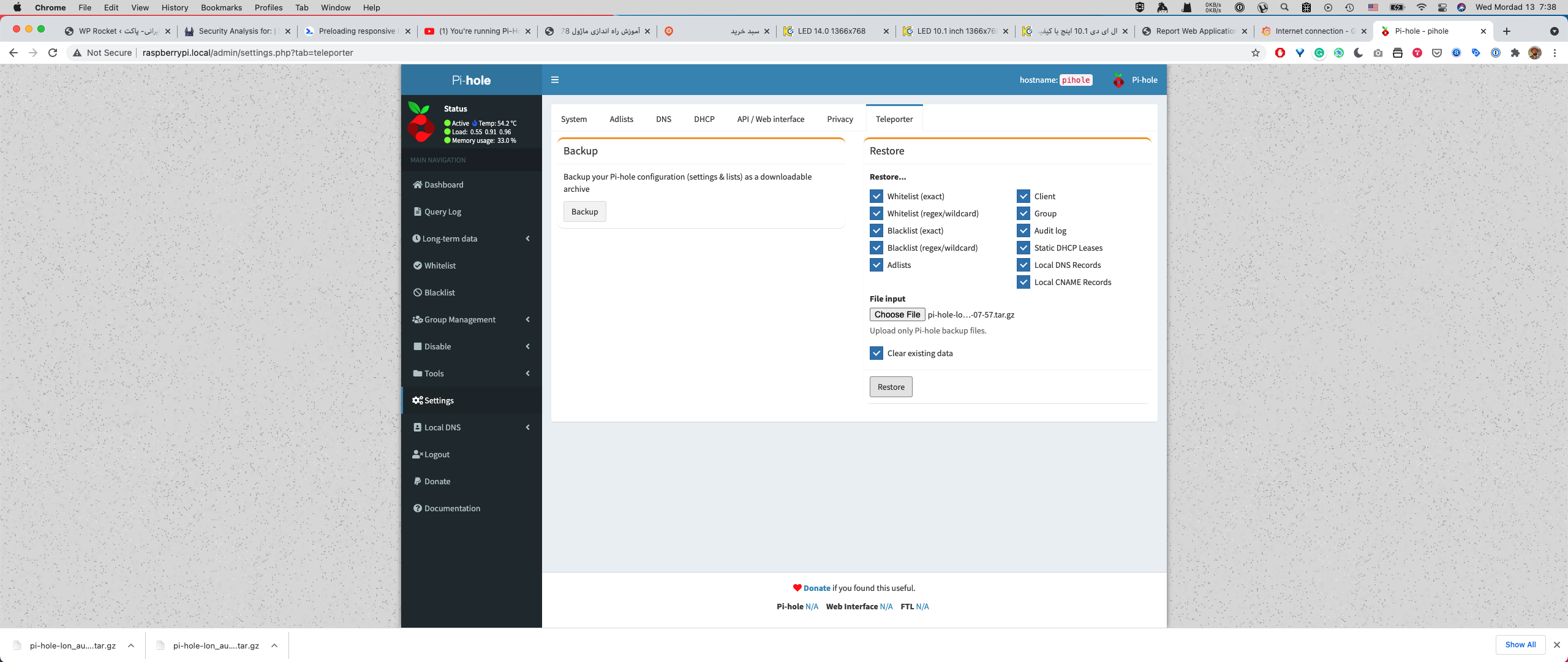
Task: Click the Backup button
Action: point(584,211)
